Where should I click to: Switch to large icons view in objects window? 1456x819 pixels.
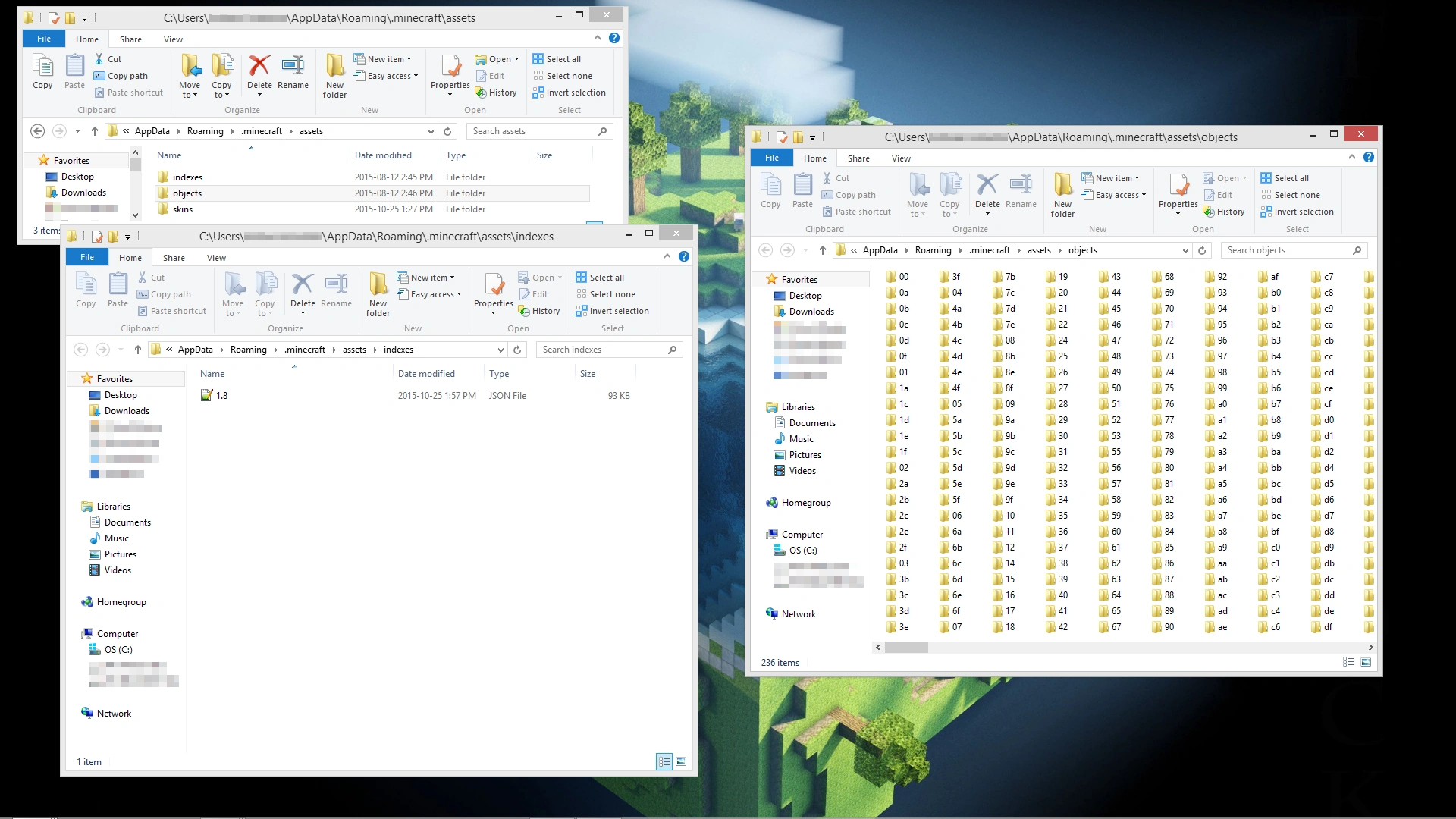pyautogui.click(x=1366, y=662)
